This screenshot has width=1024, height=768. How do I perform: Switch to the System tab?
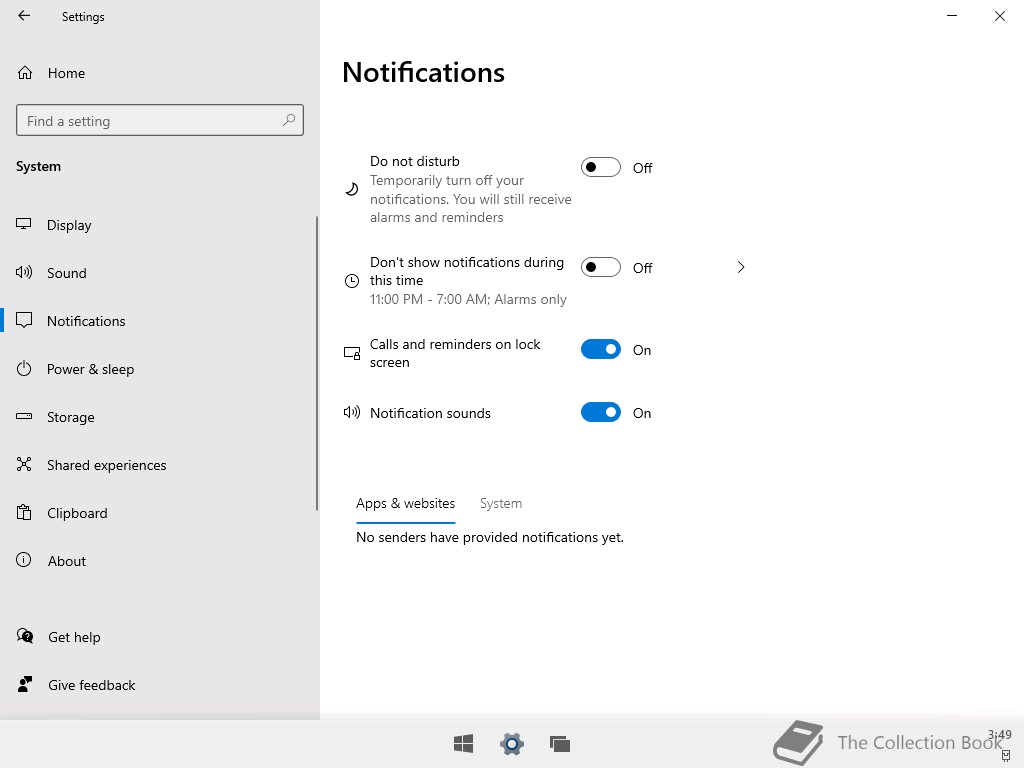[x=501, y=504]
